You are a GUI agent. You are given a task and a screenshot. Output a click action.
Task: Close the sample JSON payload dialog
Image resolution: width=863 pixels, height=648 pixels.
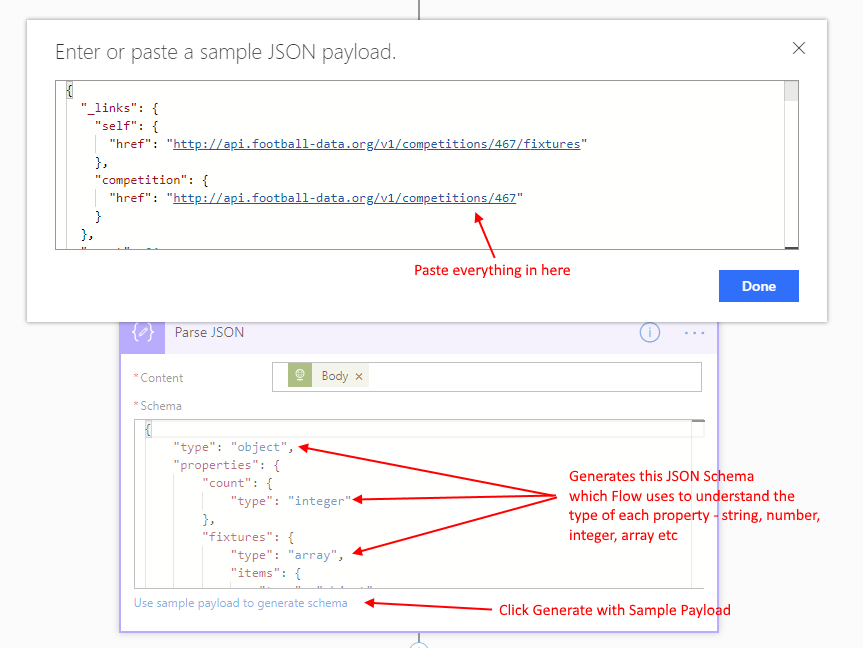798,48
